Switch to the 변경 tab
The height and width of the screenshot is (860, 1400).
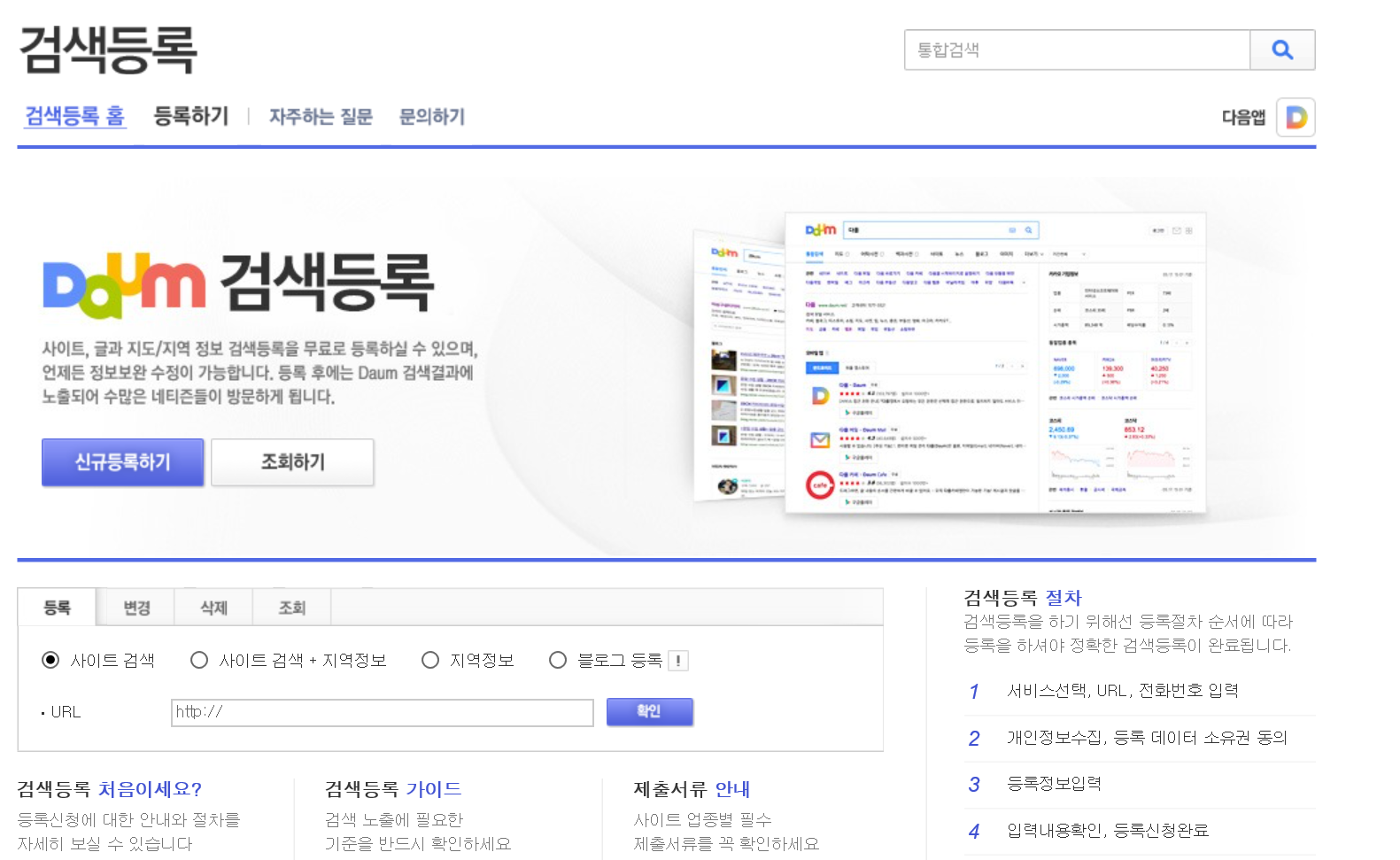click(x=136, y=608)
